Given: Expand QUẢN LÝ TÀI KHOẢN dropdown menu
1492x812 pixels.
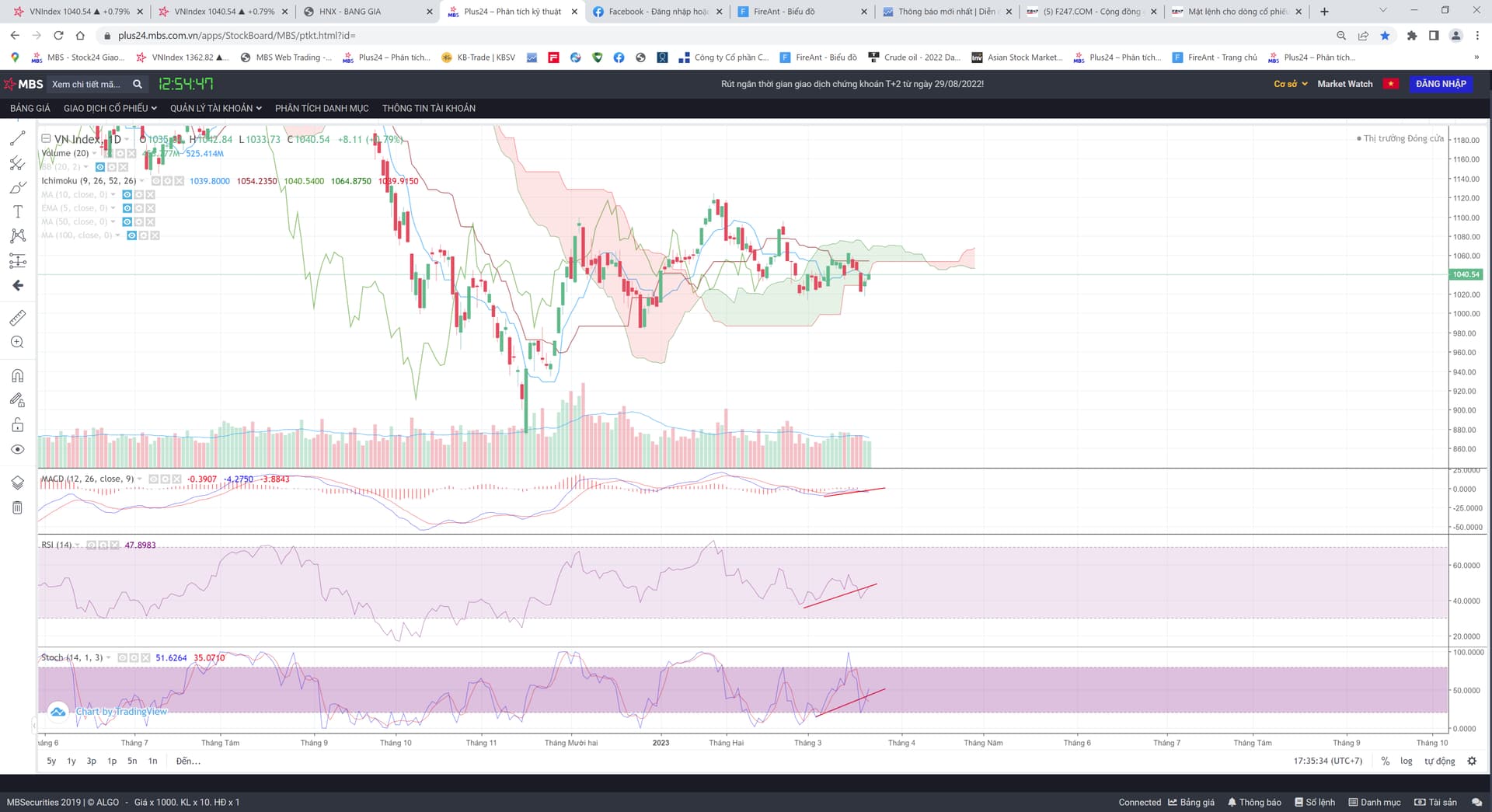Looking at the screenshot, I should coord(216,108).
